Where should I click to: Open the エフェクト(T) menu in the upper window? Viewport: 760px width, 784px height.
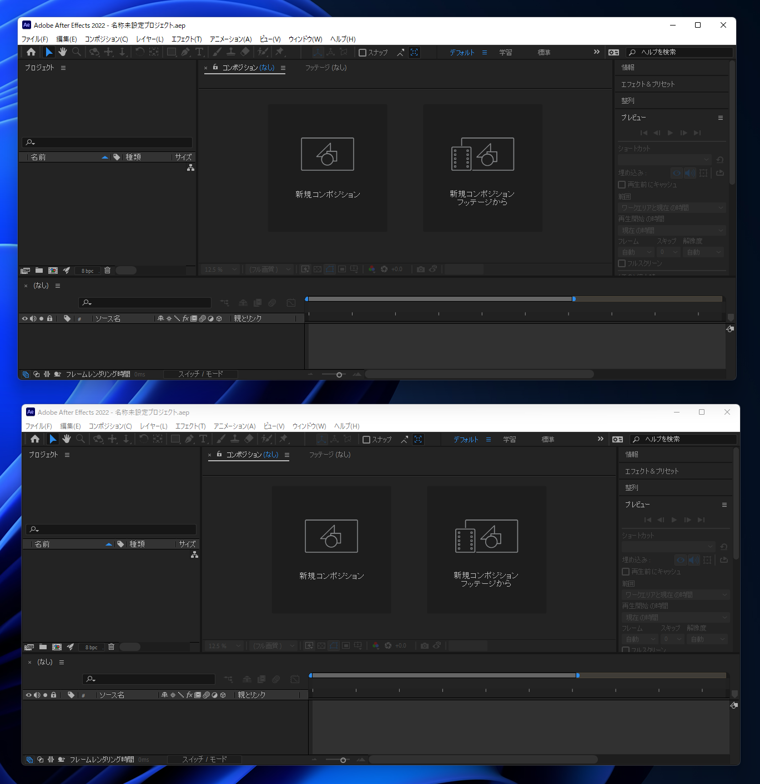[x=186, y=39]
